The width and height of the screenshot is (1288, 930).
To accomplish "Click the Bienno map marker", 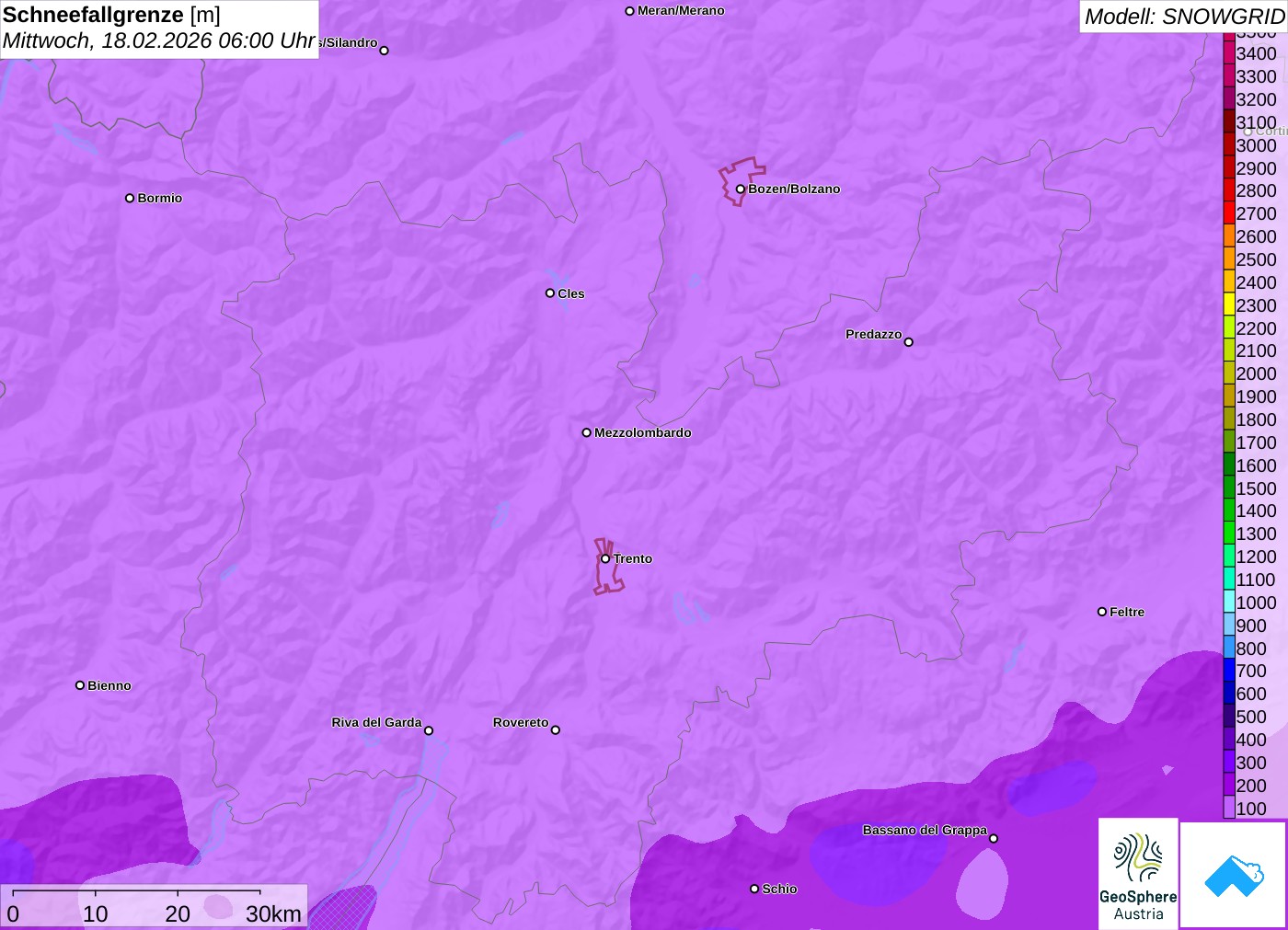I will pos(80,685).
